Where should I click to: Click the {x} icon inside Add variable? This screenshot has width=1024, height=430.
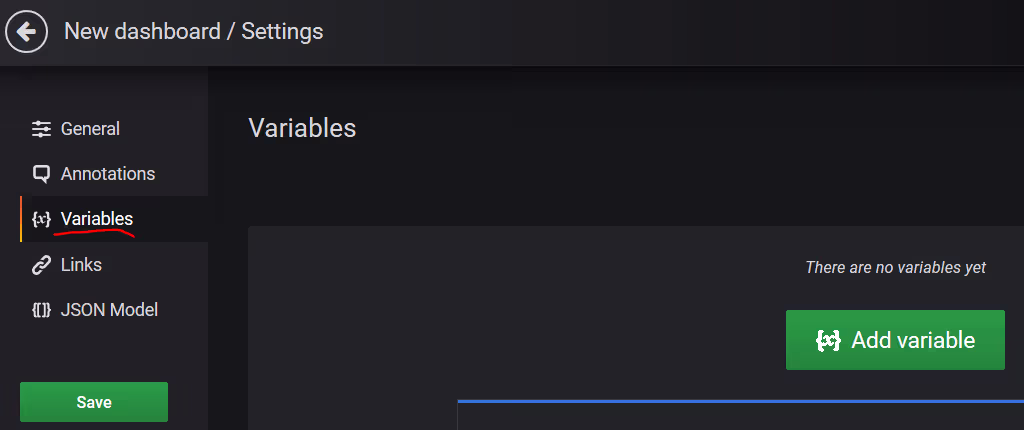pos(828,340)
